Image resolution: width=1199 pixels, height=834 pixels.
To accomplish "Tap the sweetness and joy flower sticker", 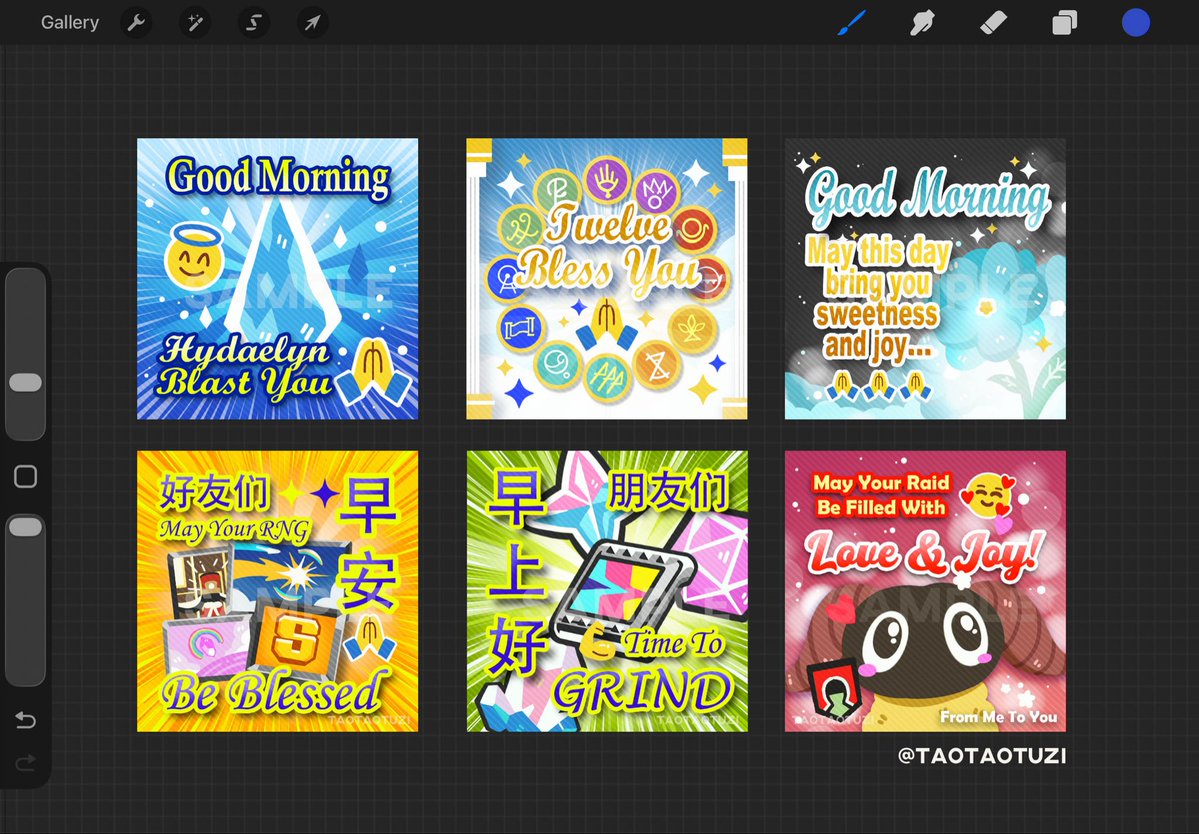I will (925, 279).
